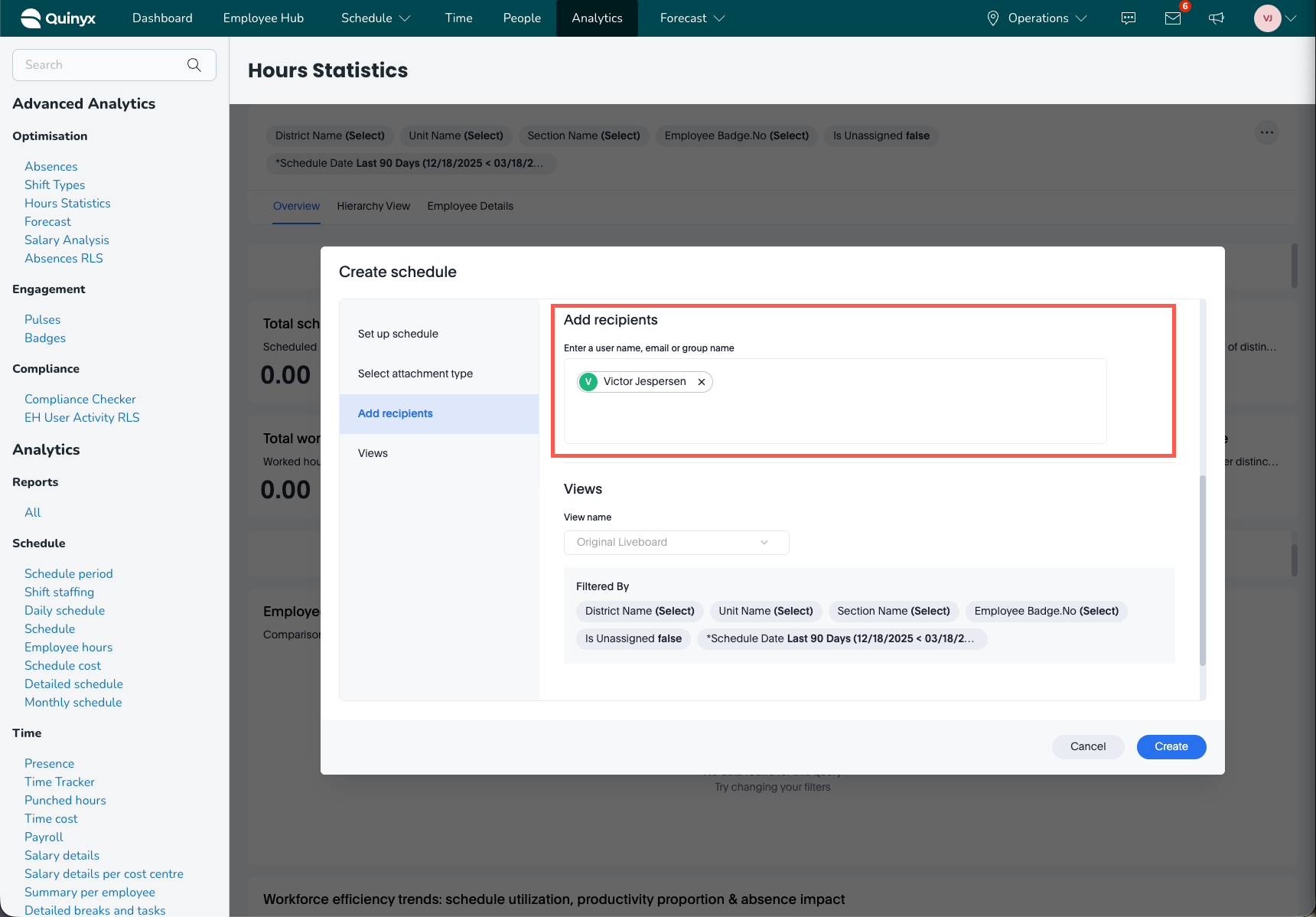Viewport: 1316px width, 917px height.
Task: Select the Set up schedule step
Action: pyautogui.click(x=439, y=334)
